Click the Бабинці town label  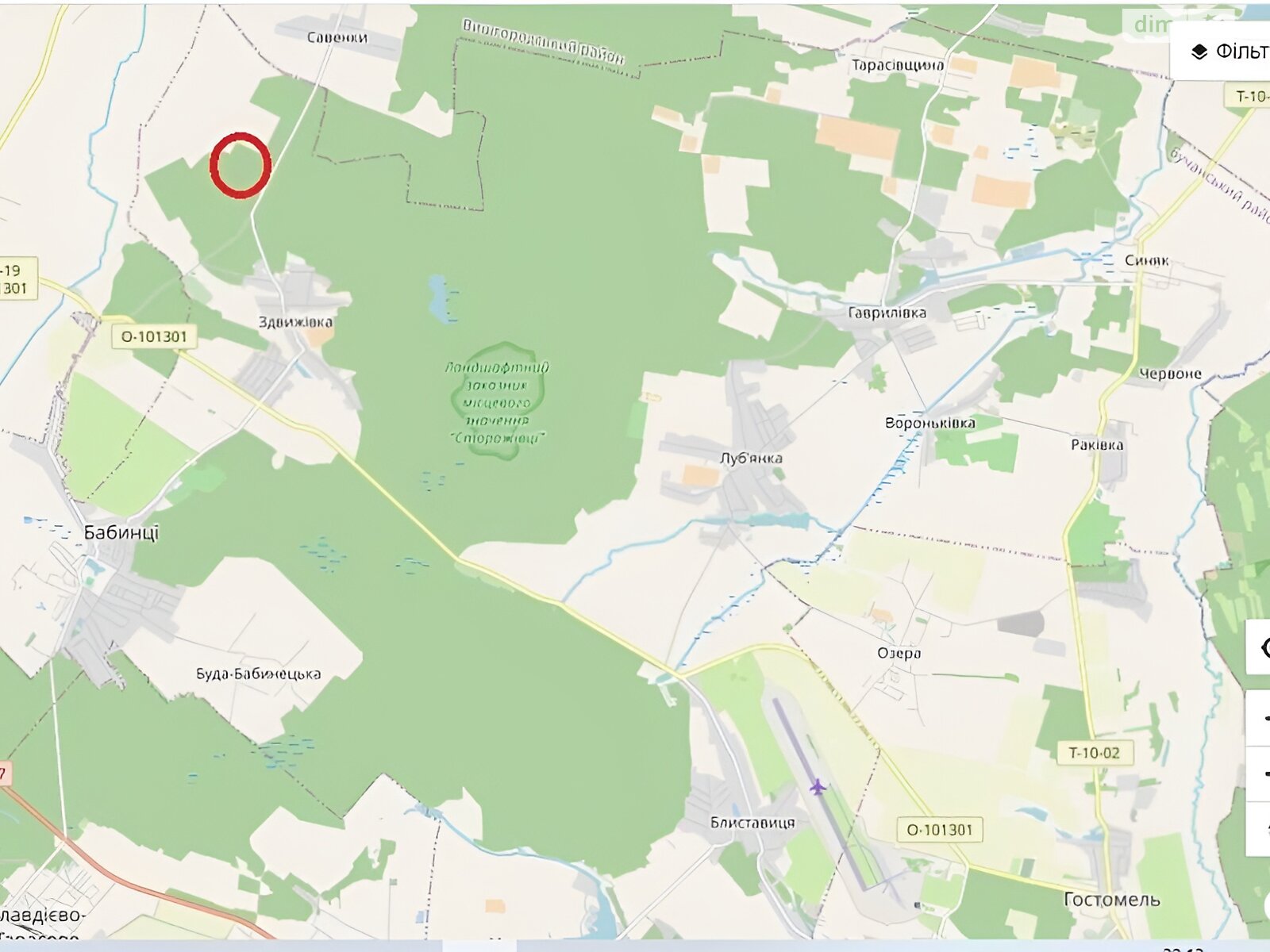tap(121, 533)
